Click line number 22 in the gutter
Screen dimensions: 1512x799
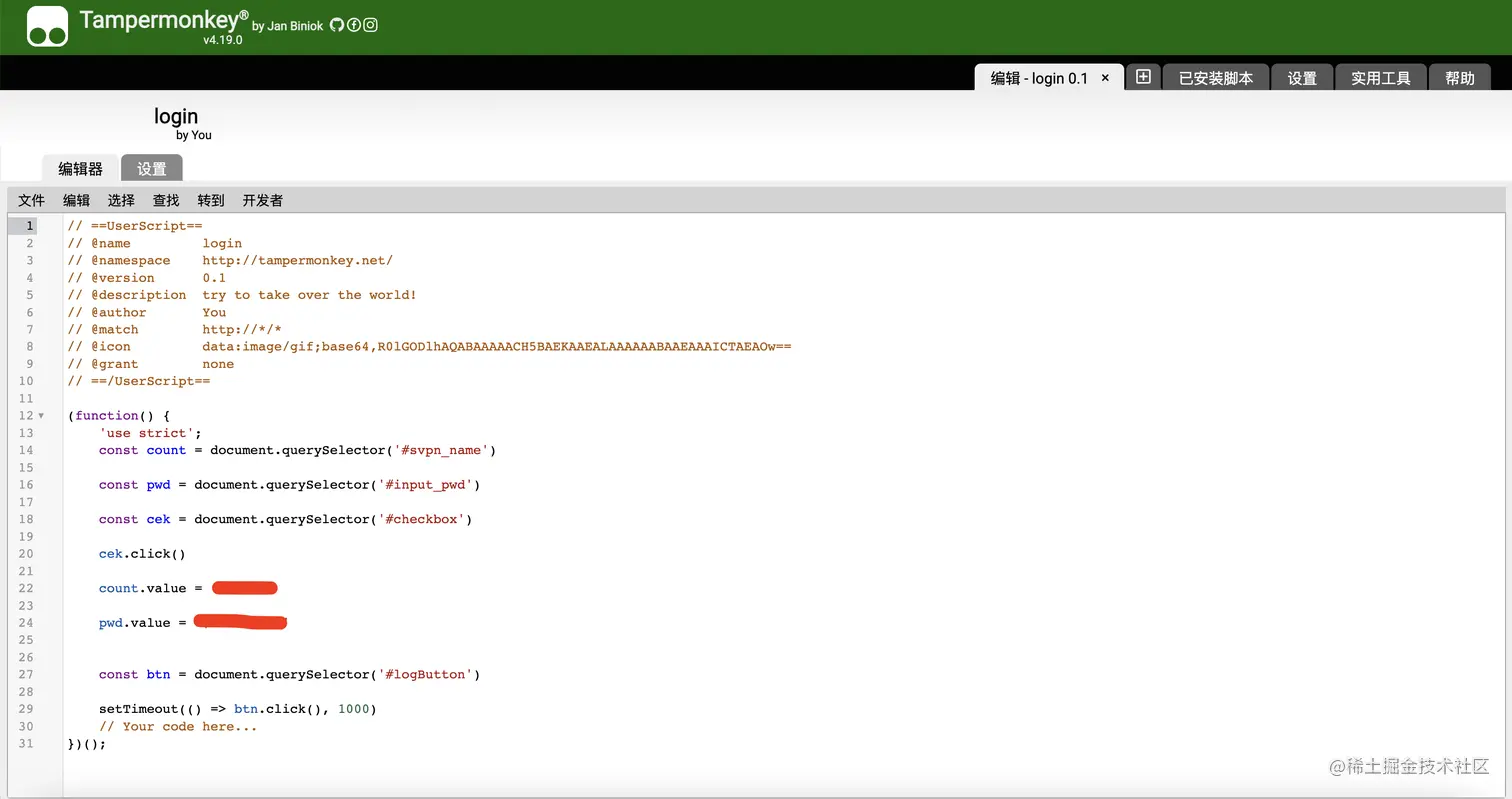pyautogui.click(x=26, y=588)
